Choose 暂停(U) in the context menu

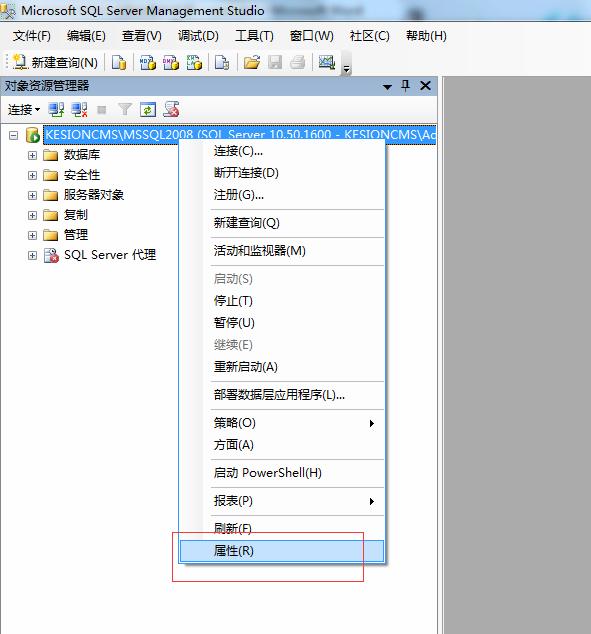pyautogui.click(x=282, y=323)
